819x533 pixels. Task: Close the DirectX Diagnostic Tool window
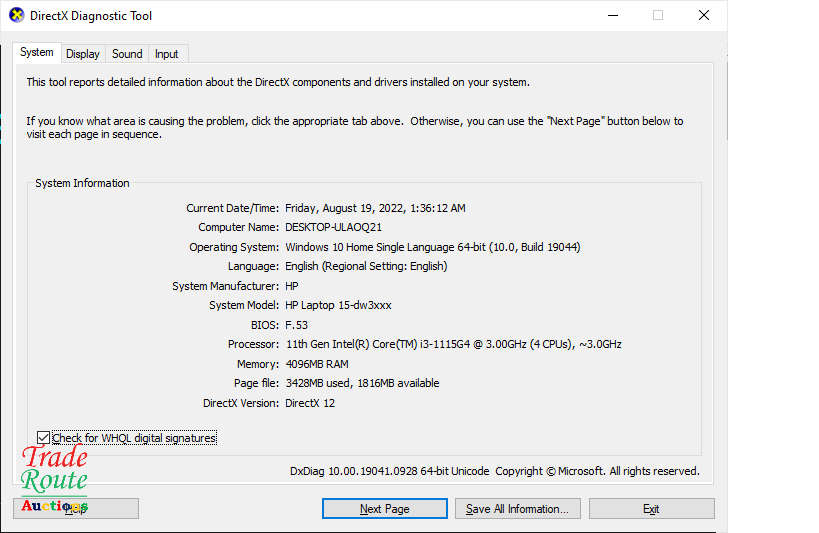point(704,16)
